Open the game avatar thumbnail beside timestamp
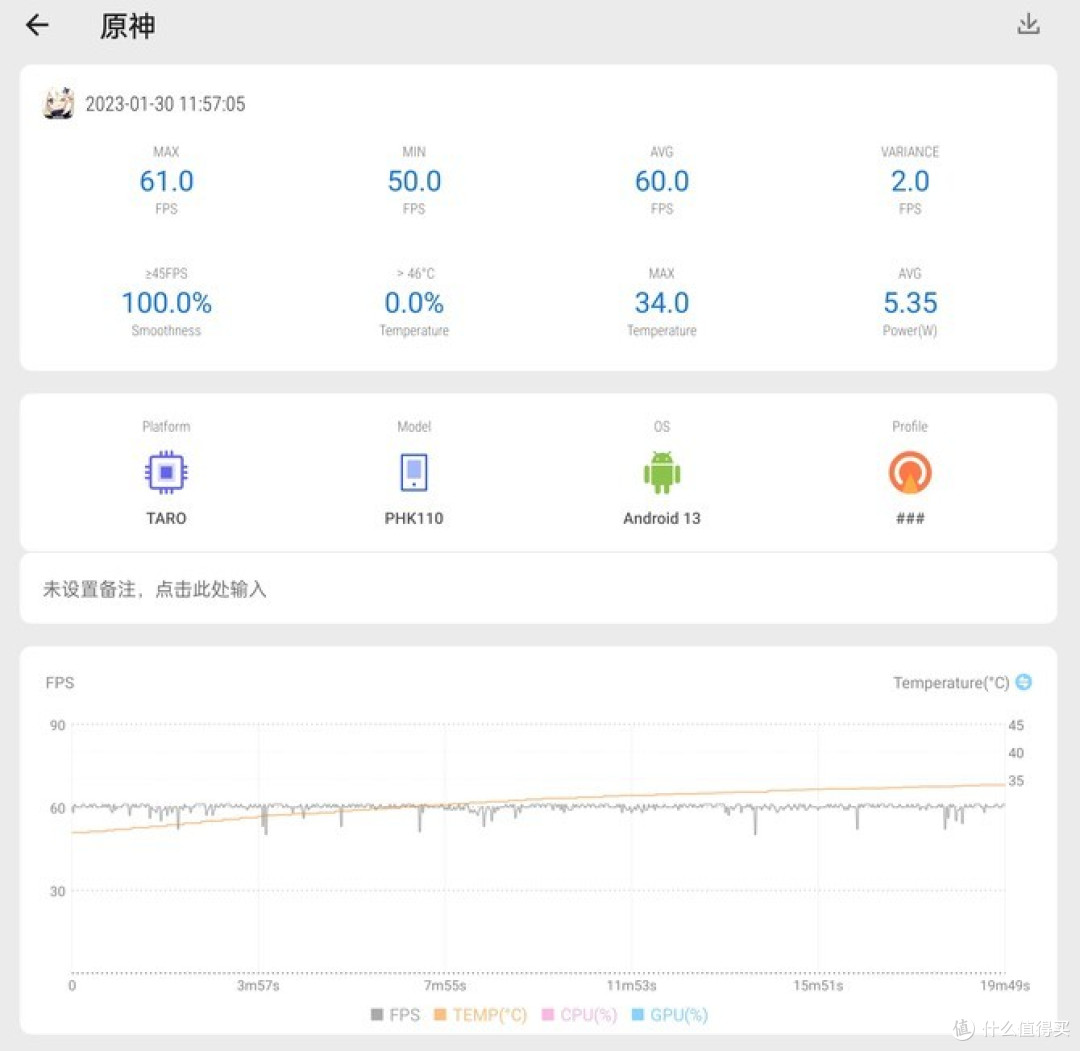1080x1051 pixels. pos(59,103)
